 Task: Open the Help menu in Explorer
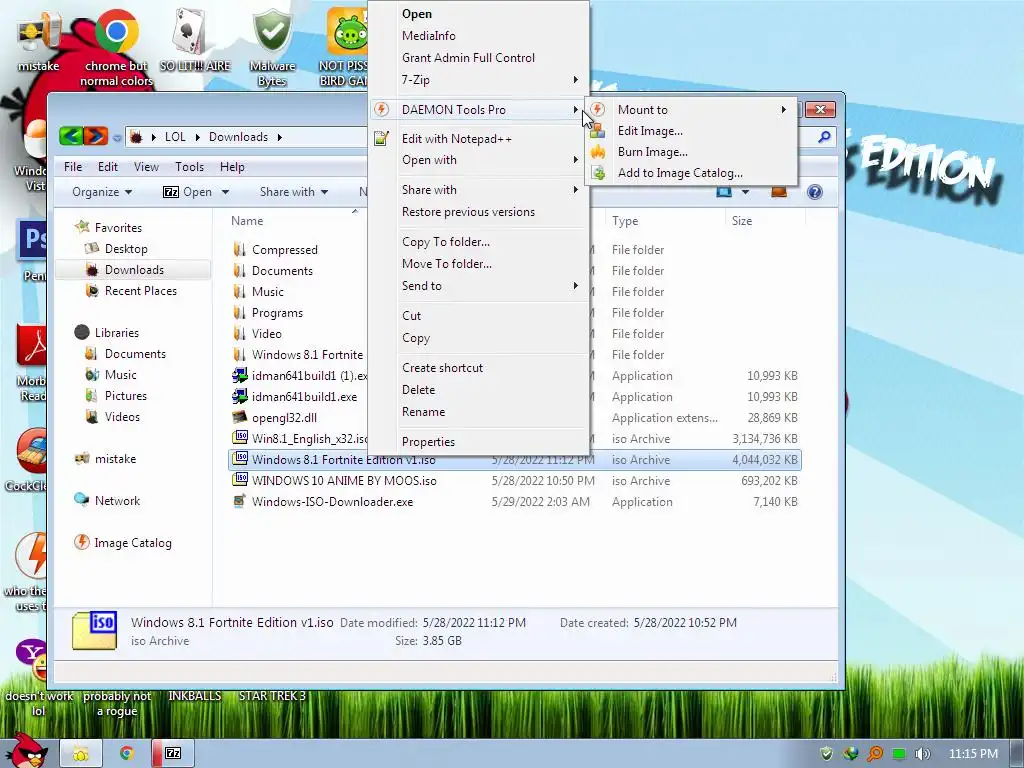point(232,167)
